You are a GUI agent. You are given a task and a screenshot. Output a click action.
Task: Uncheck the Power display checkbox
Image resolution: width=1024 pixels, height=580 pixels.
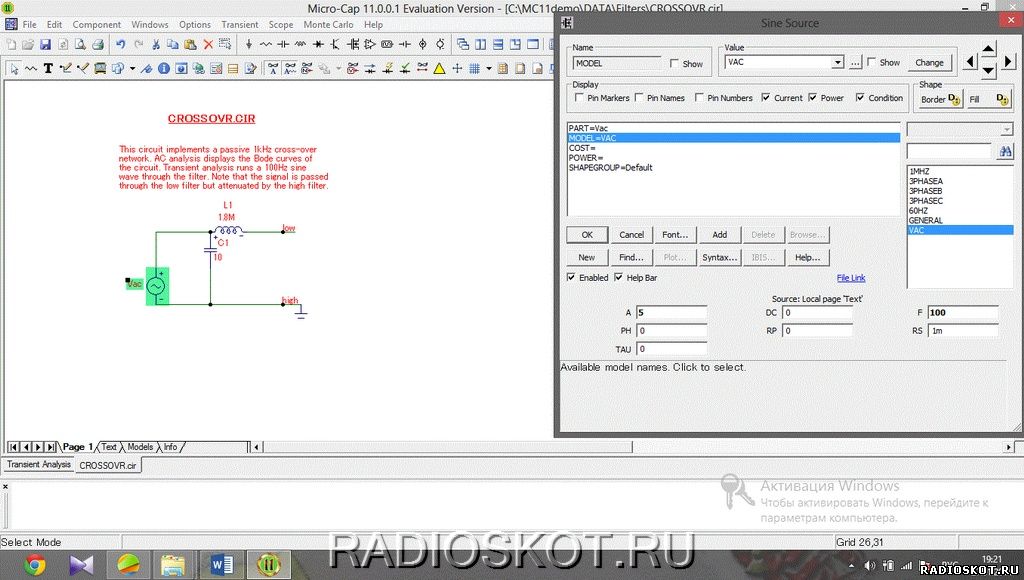(812, 97)
